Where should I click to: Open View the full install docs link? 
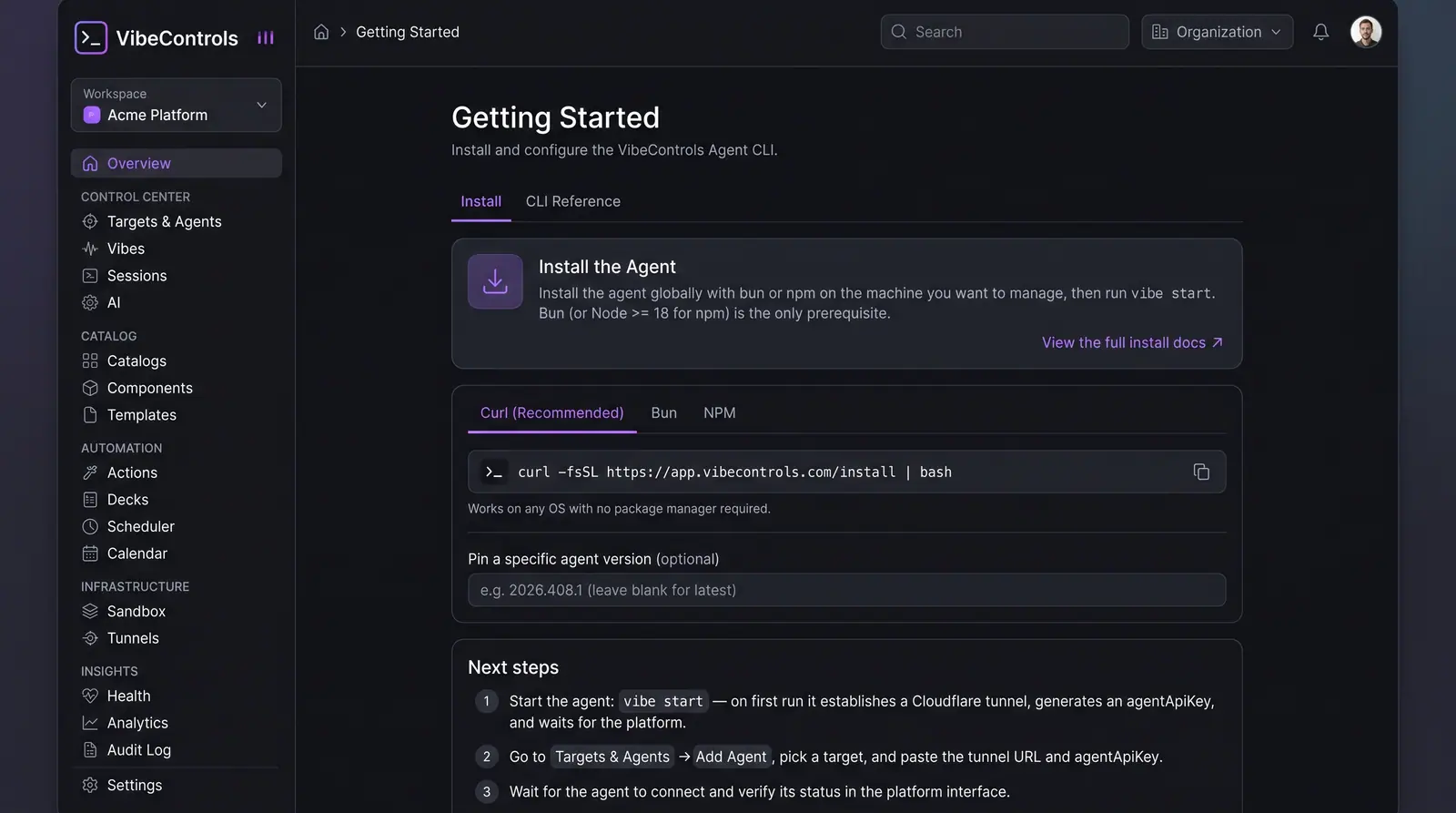(1133, 342)
